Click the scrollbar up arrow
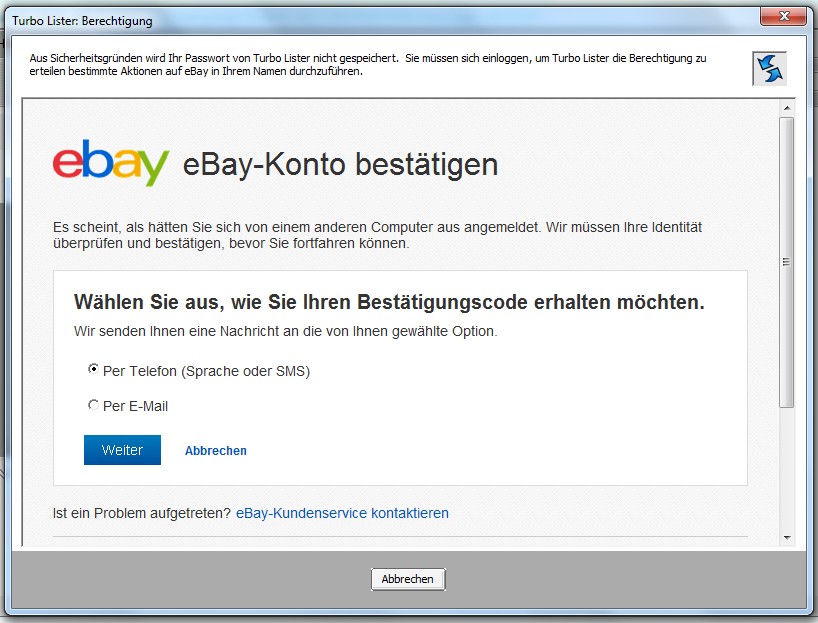The height and width of the screenshot is (623, 818). (787, 107)
